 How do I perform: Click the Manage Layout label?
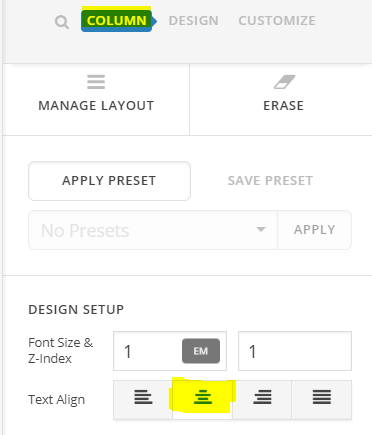pyautogui.click(x=96, y=106)
